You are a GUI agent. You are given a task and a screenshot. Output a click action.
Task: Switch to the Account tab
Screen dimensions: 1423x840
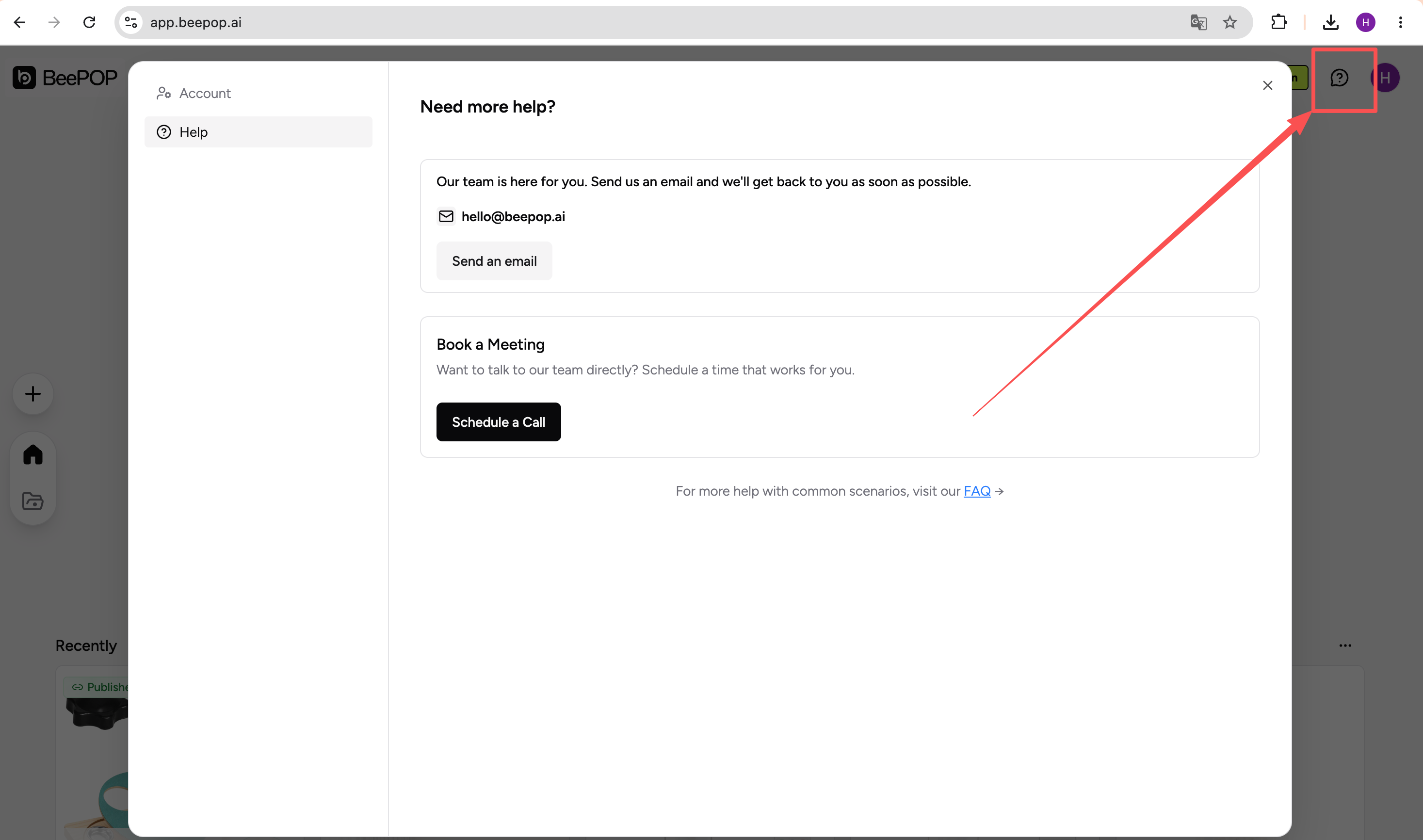259,94
